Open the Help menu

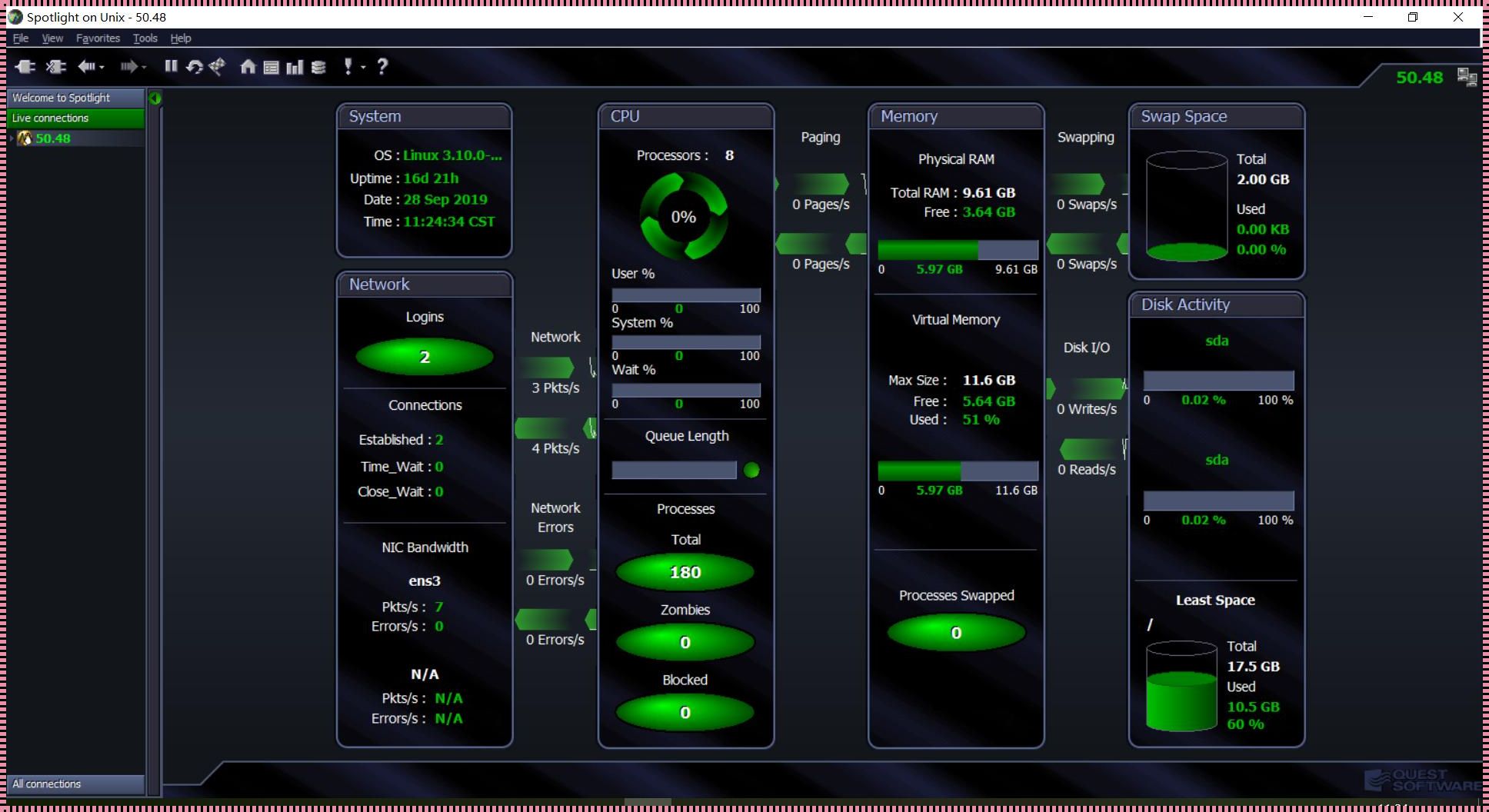181,38
